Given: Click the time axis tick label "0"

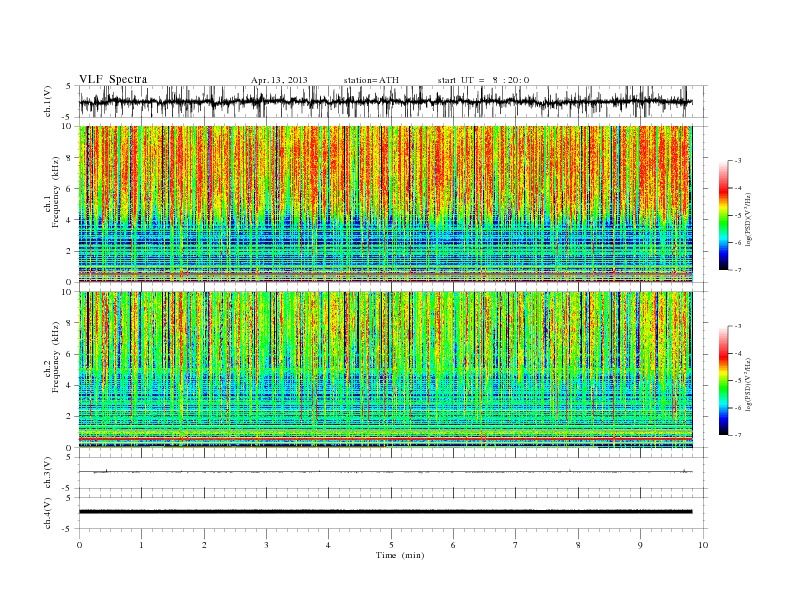Looking at the screenshot, I should (x=79, y=545).
